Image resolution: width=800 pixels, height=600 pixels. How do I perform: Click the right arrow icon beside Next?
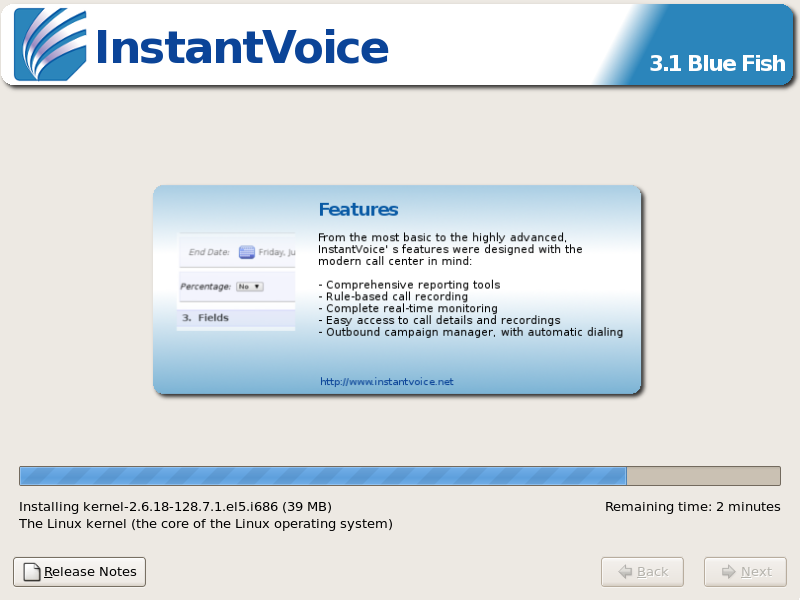[x=725, y=572]
